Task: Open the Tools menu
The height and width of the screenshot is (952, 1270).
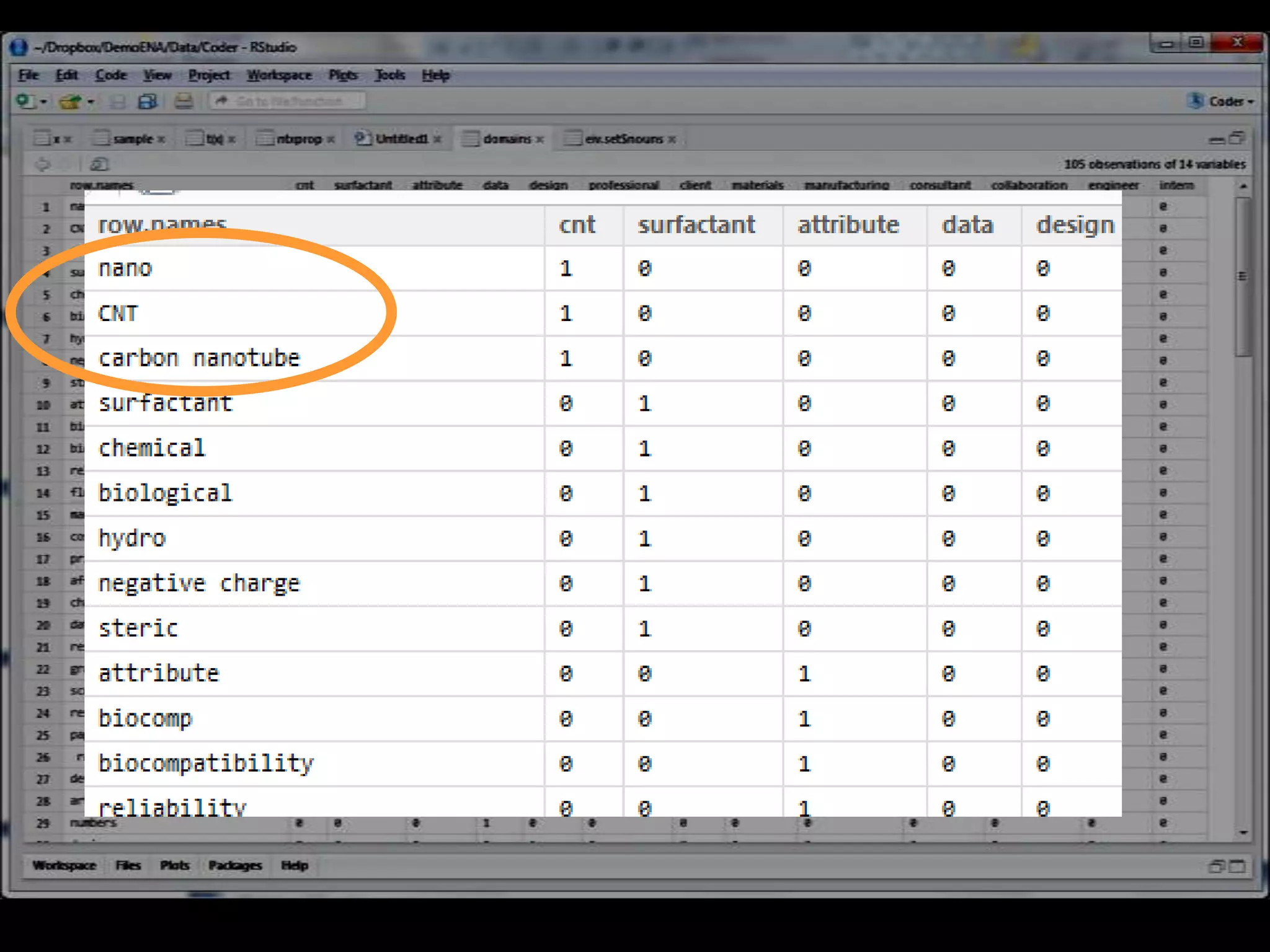Action: [389, 75]
